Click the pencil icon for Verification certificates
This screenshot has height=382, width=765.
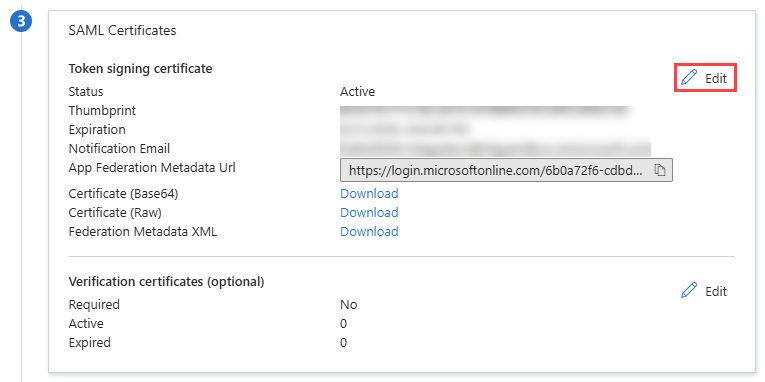689,290
